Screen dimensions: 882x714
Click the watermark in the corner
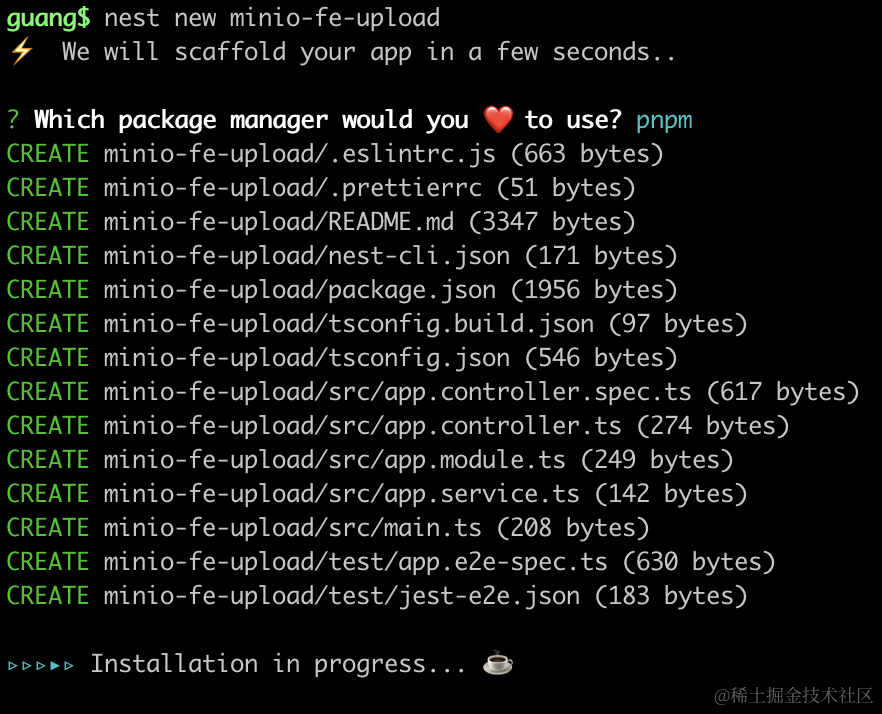(792, 694)
